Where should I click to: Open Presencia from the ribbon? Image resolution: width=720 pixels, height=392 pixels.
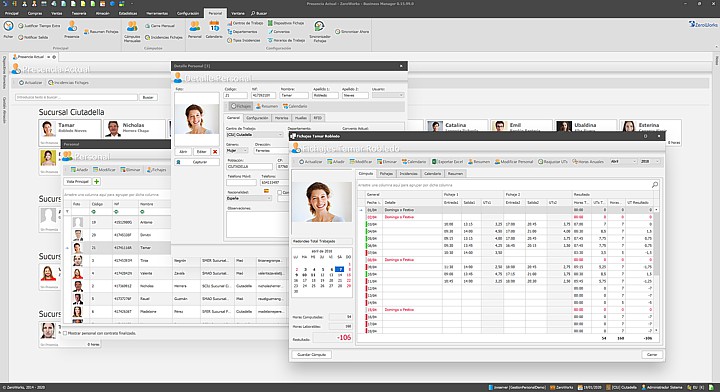point(72,29)
